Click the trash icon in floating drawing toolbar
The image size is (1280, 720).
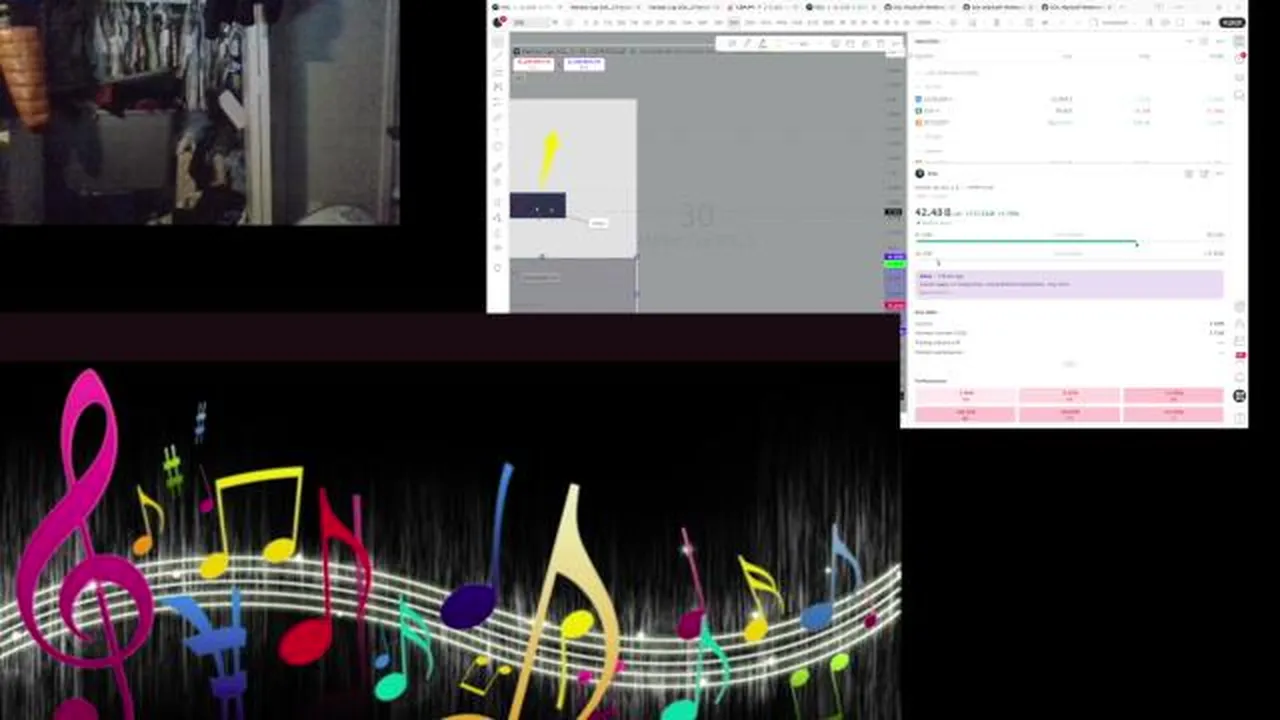(x=880, y=43)
